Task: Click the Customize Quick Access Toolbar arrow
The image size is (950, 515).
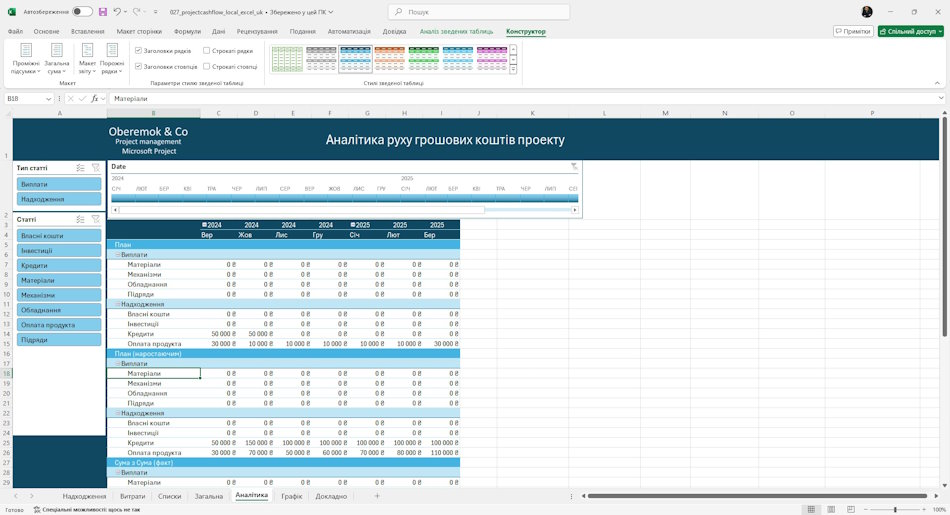Action: click(x=156, y=12)
